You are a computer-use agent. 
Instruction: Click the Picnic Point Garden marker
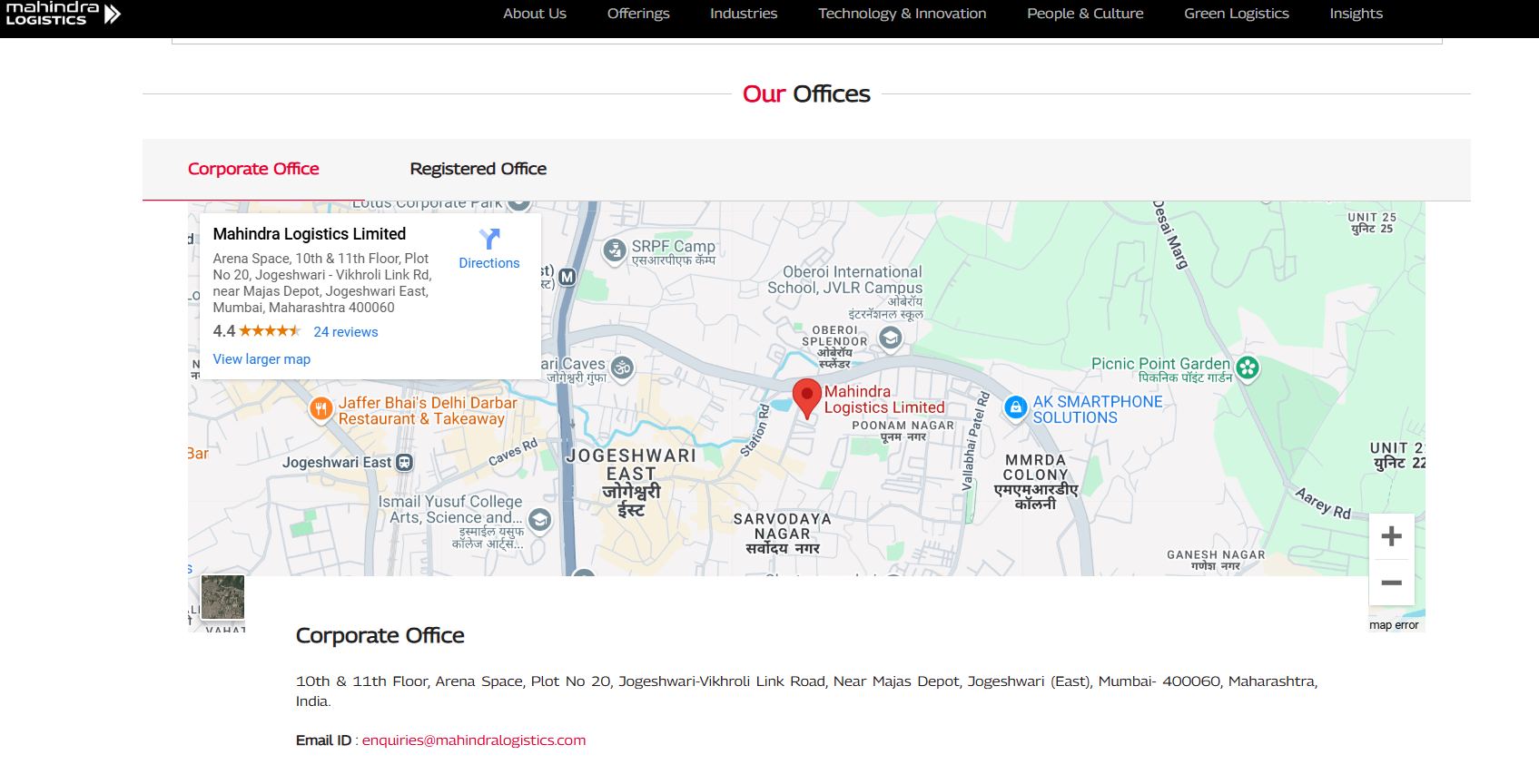[x=1248, y=367]
